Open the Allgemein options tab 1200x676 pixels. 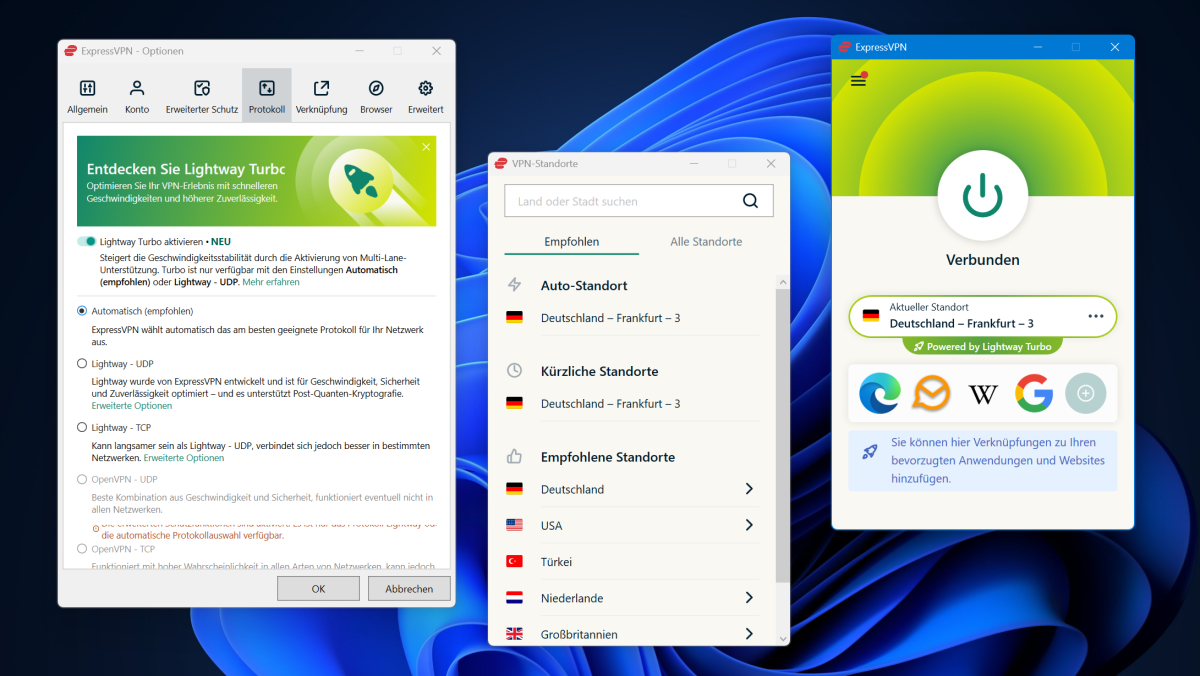click(87, 96)
